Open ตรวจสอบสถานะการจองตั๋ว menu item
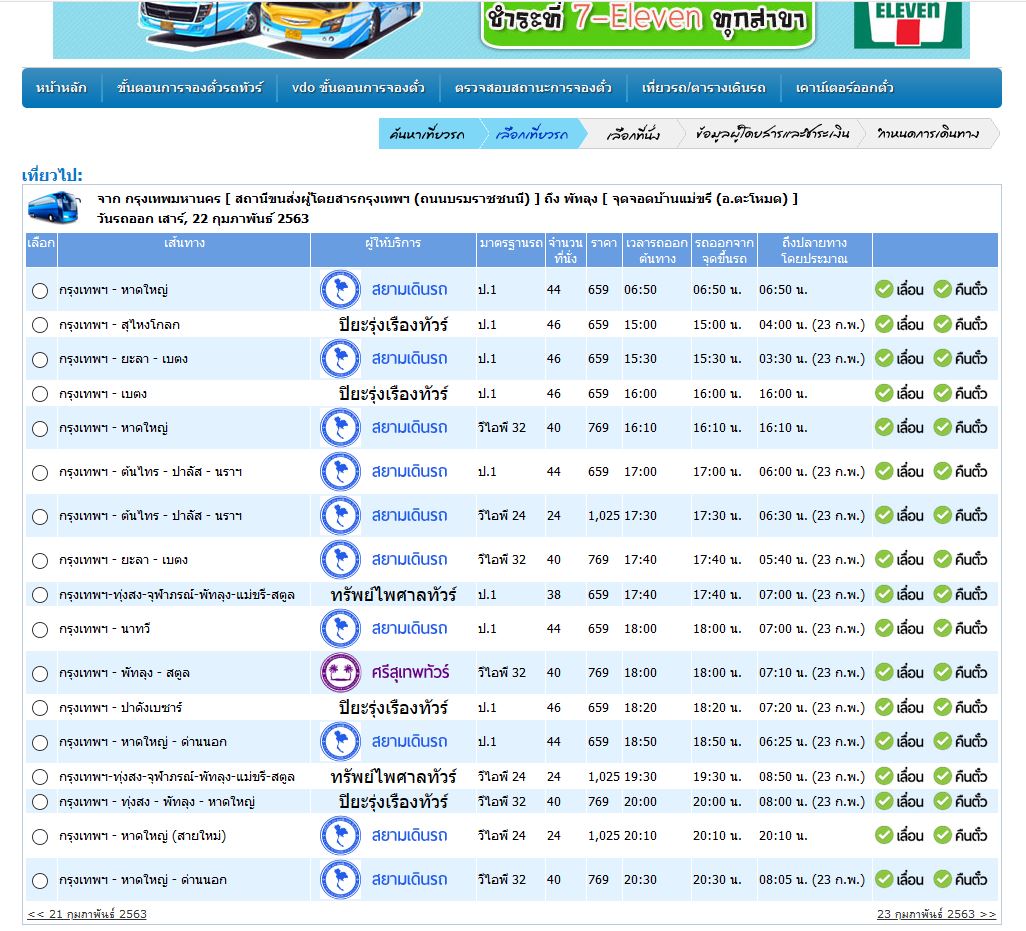This screenshot has width=1026, height=931. point(533,88)
